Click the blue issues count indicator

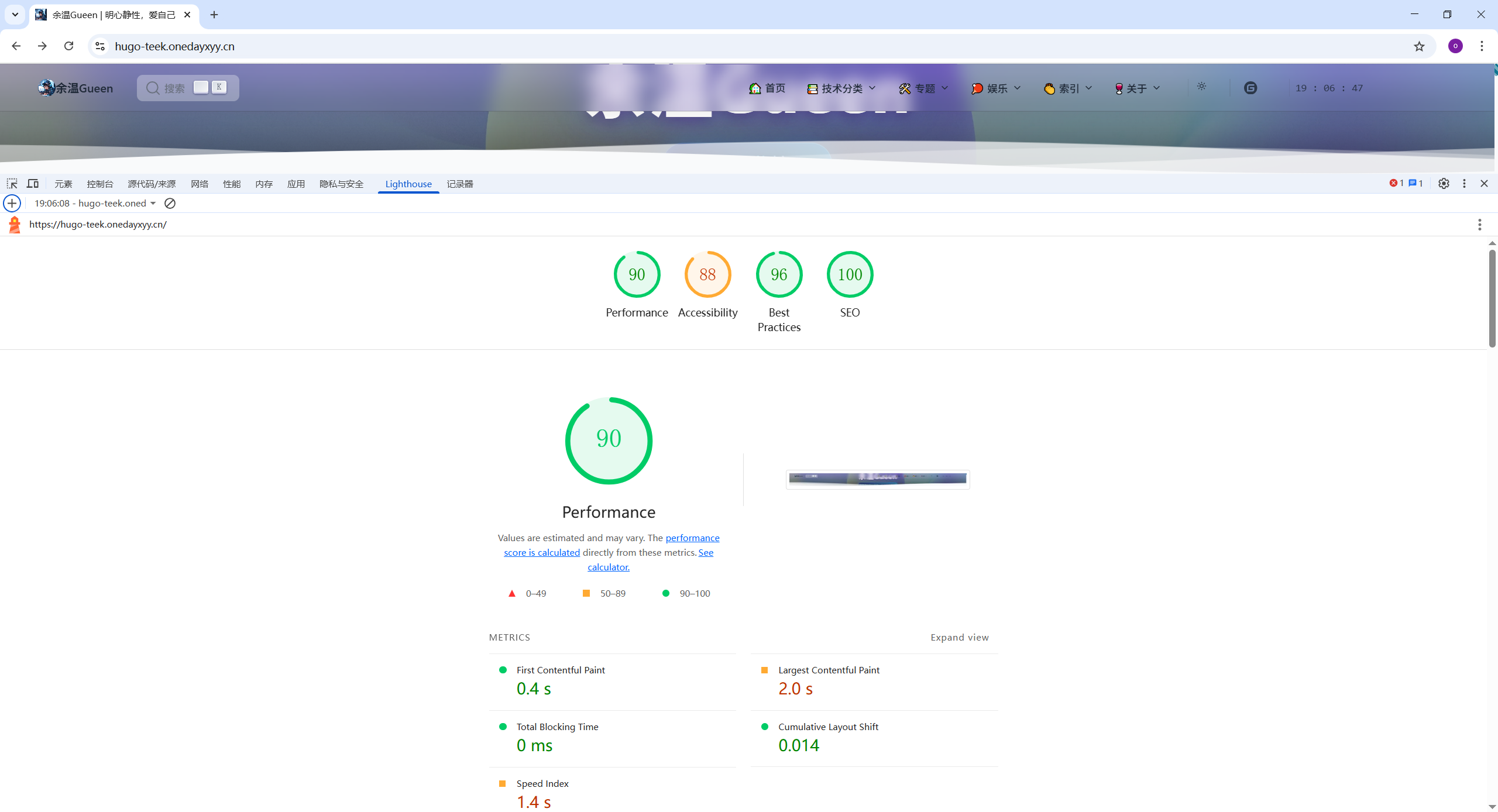pos(1415,183)
